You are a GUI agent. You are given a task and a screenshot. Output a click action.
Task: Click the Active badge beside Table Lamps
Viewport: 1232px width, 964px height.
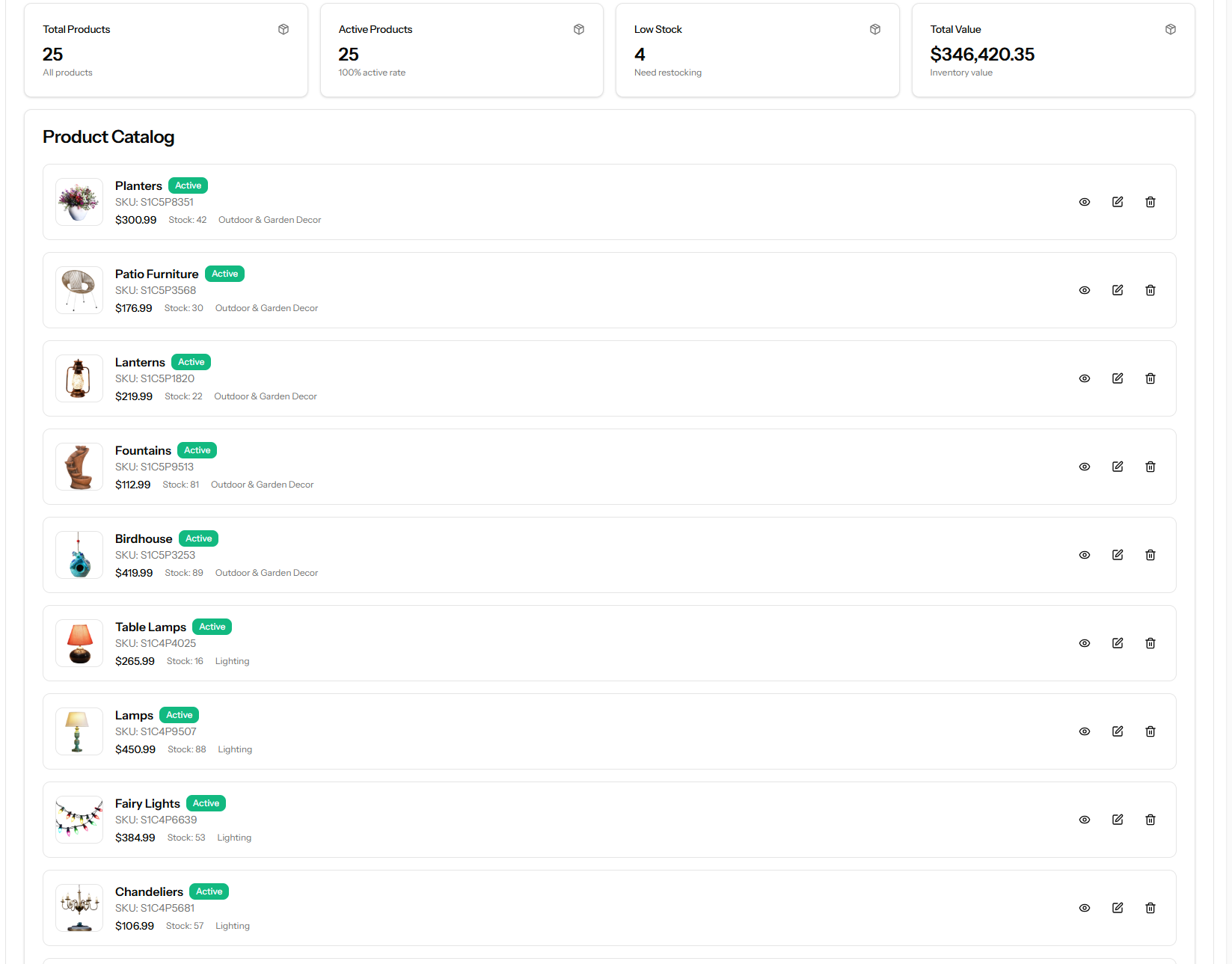pyautogui.click(x=212, y=627)
